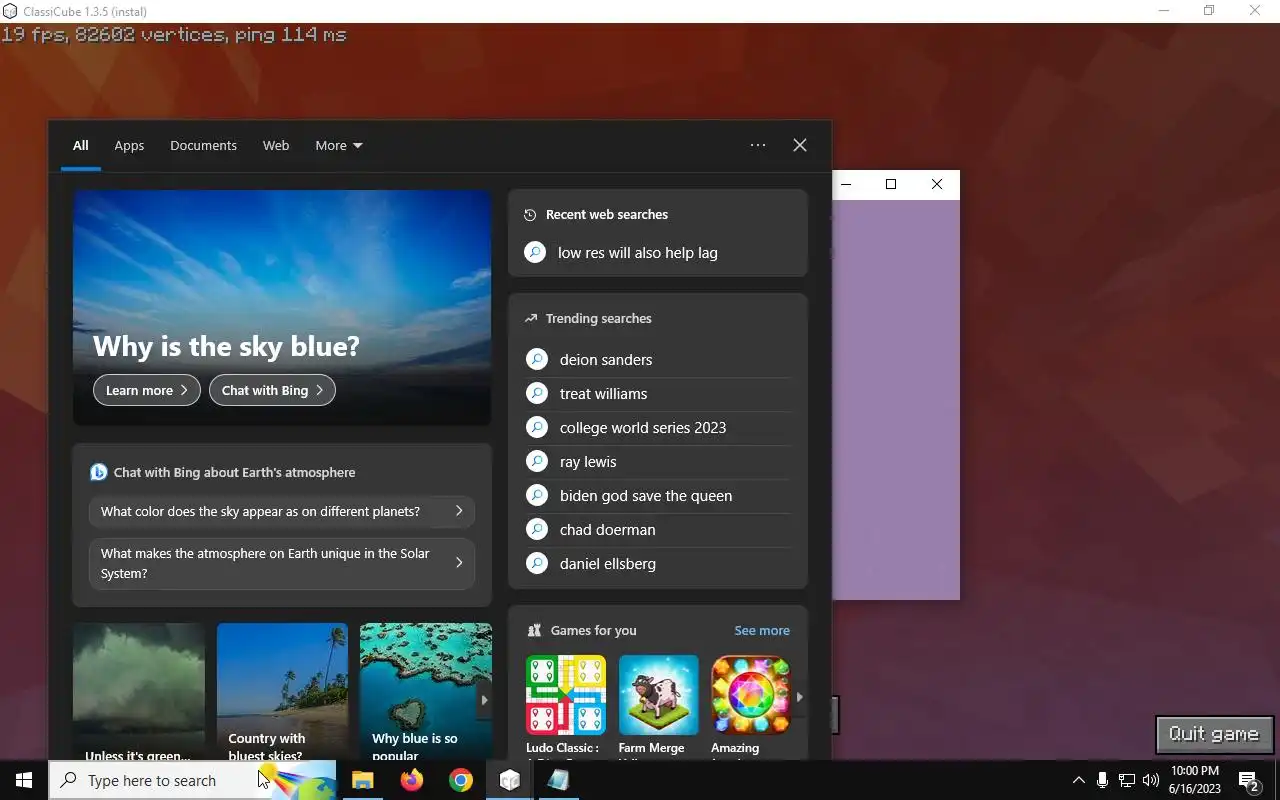Screen dimensions: 1280x800
Task: Show hidden system tray icons
Action: click(x=1078, y=780)
